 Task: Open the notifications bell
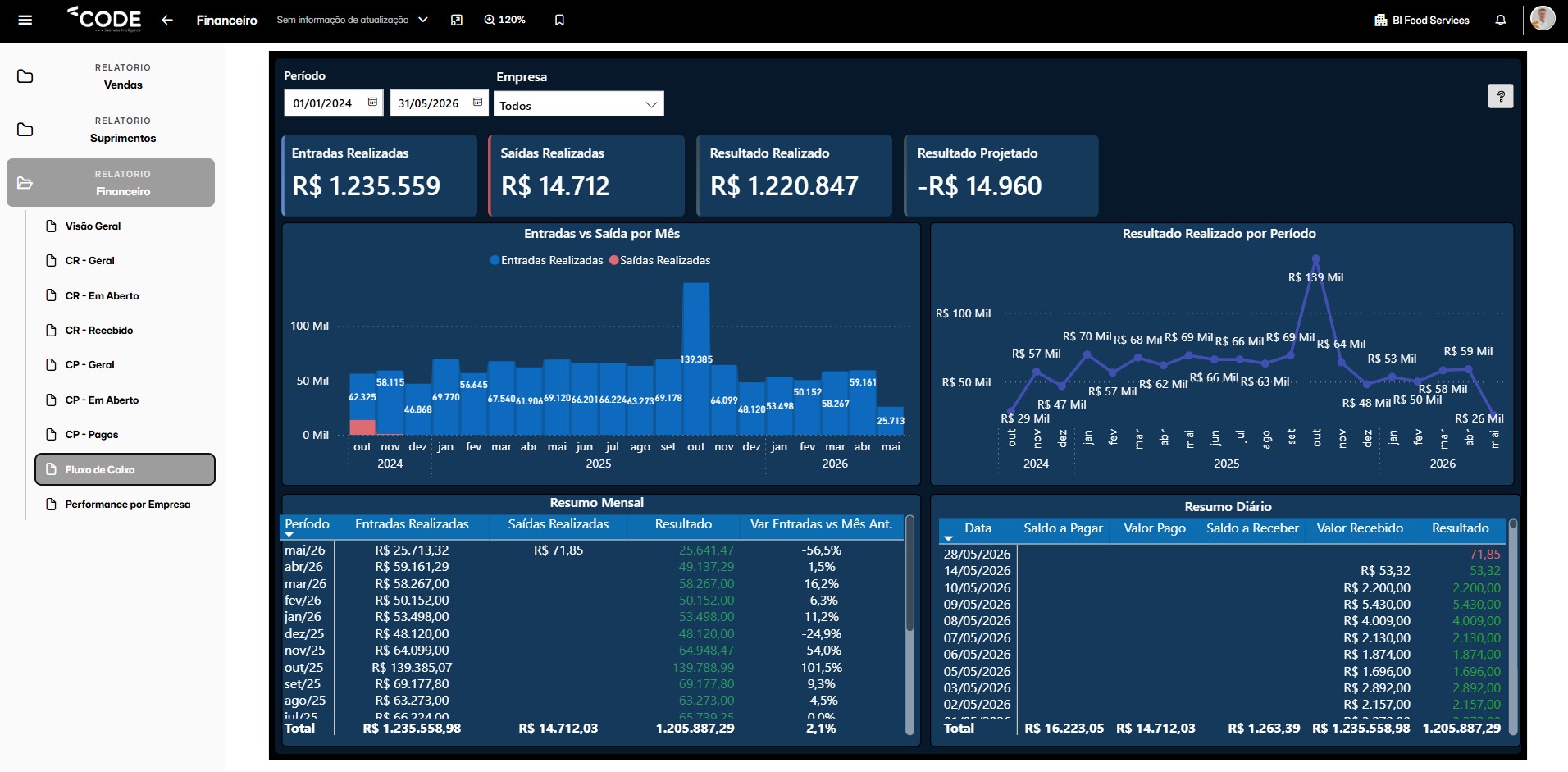coord(1501,20)
